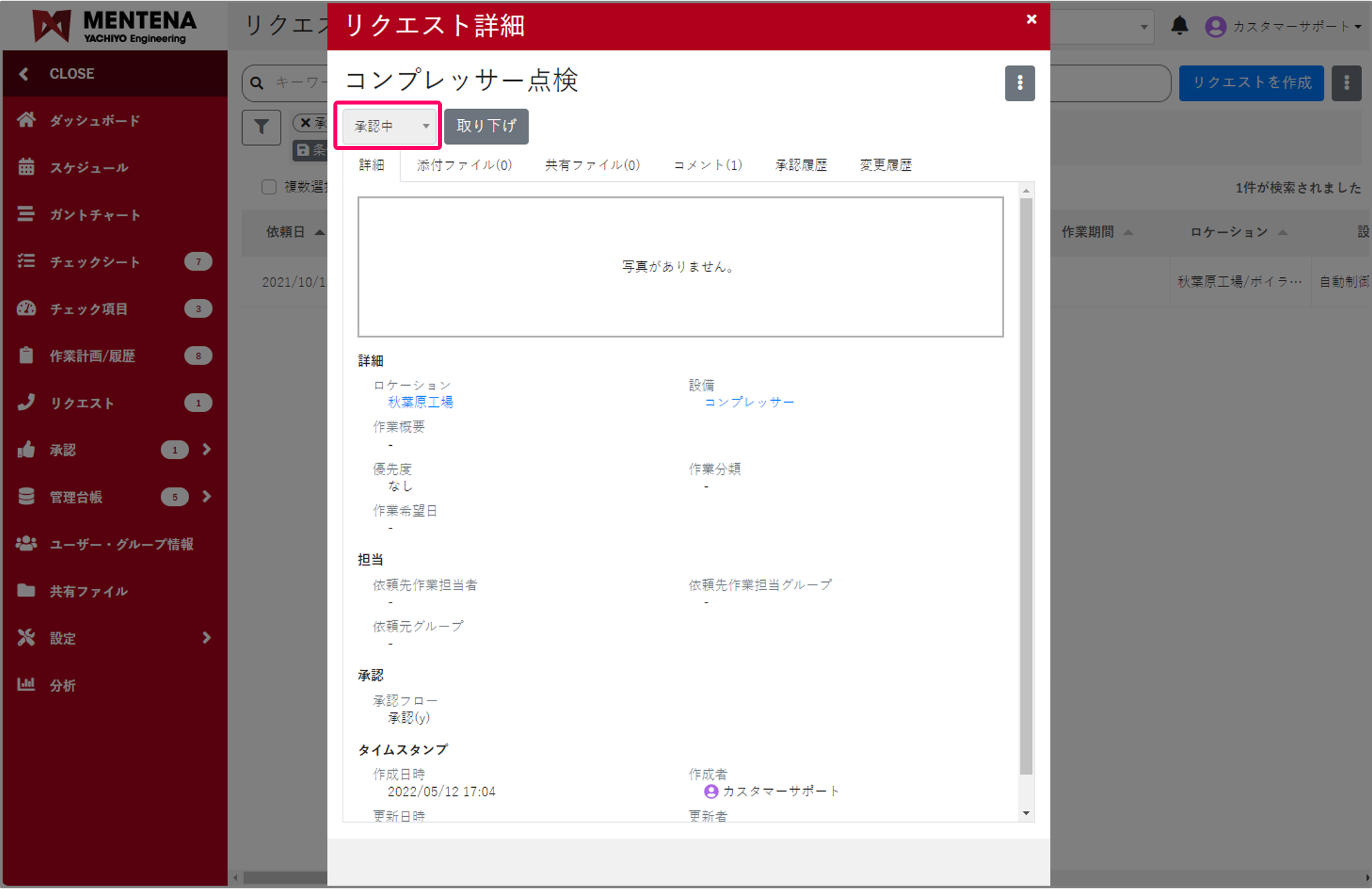Toggle the 依頼日 column sort arrow
The height and width of the screenshot is (889, 1372).
[320, 232]
